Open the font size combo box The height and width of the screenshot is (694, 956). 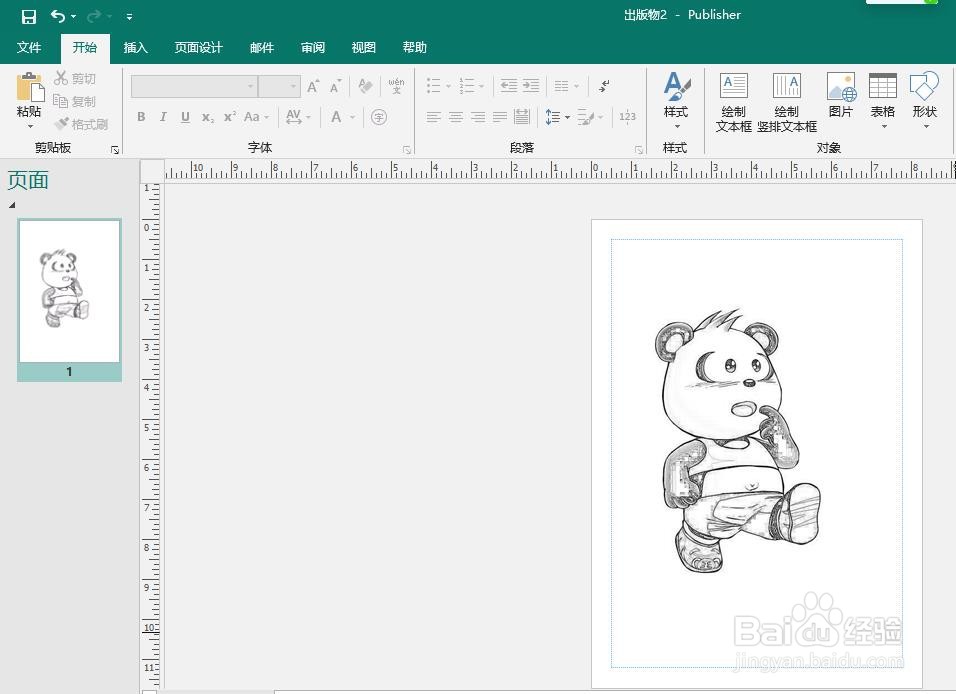point(279,87)
